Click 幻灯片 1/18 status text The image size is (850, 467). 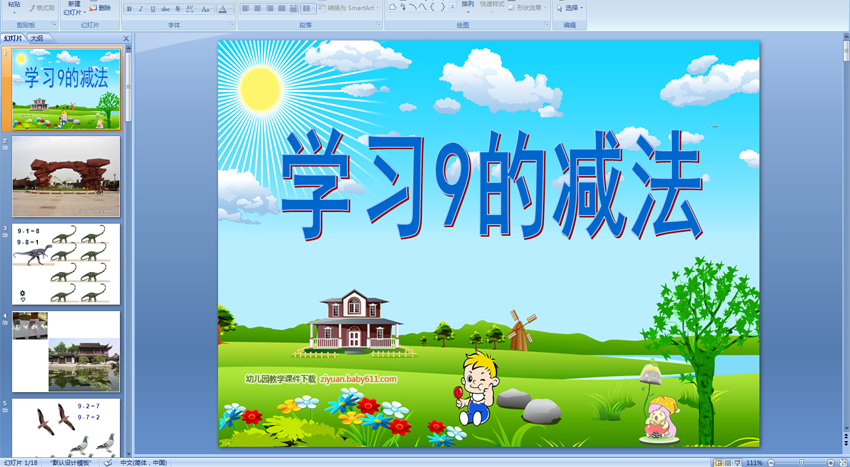click(21, 463)
